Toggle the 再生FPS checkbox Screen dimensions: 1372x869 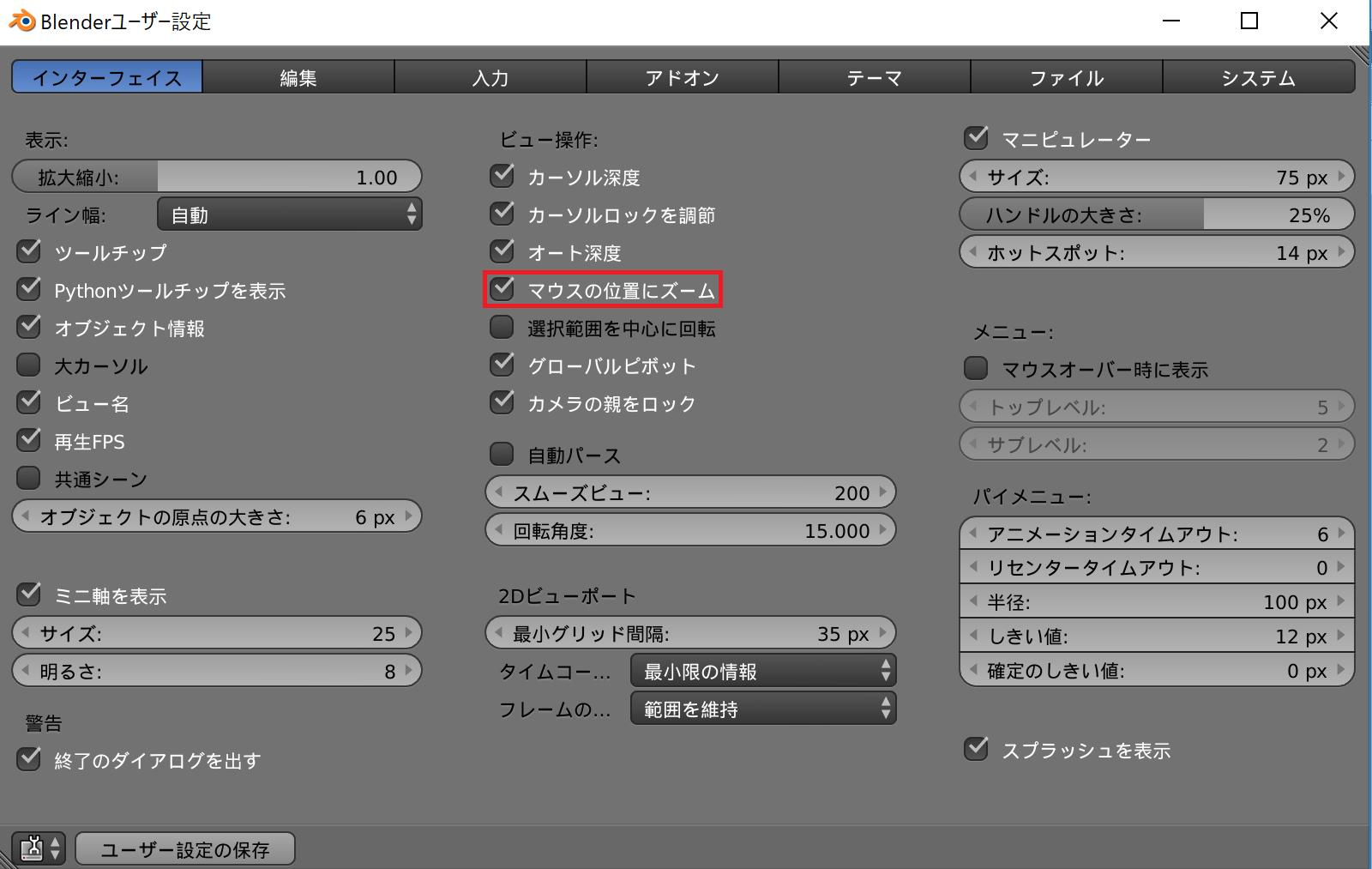tap(30, 440)
